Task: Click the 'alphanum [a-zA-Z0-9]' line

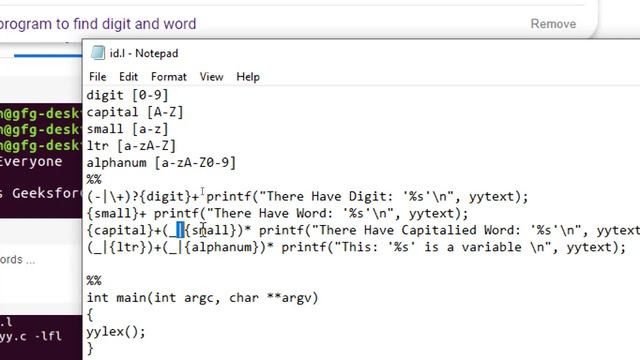Action: [161, 163]
